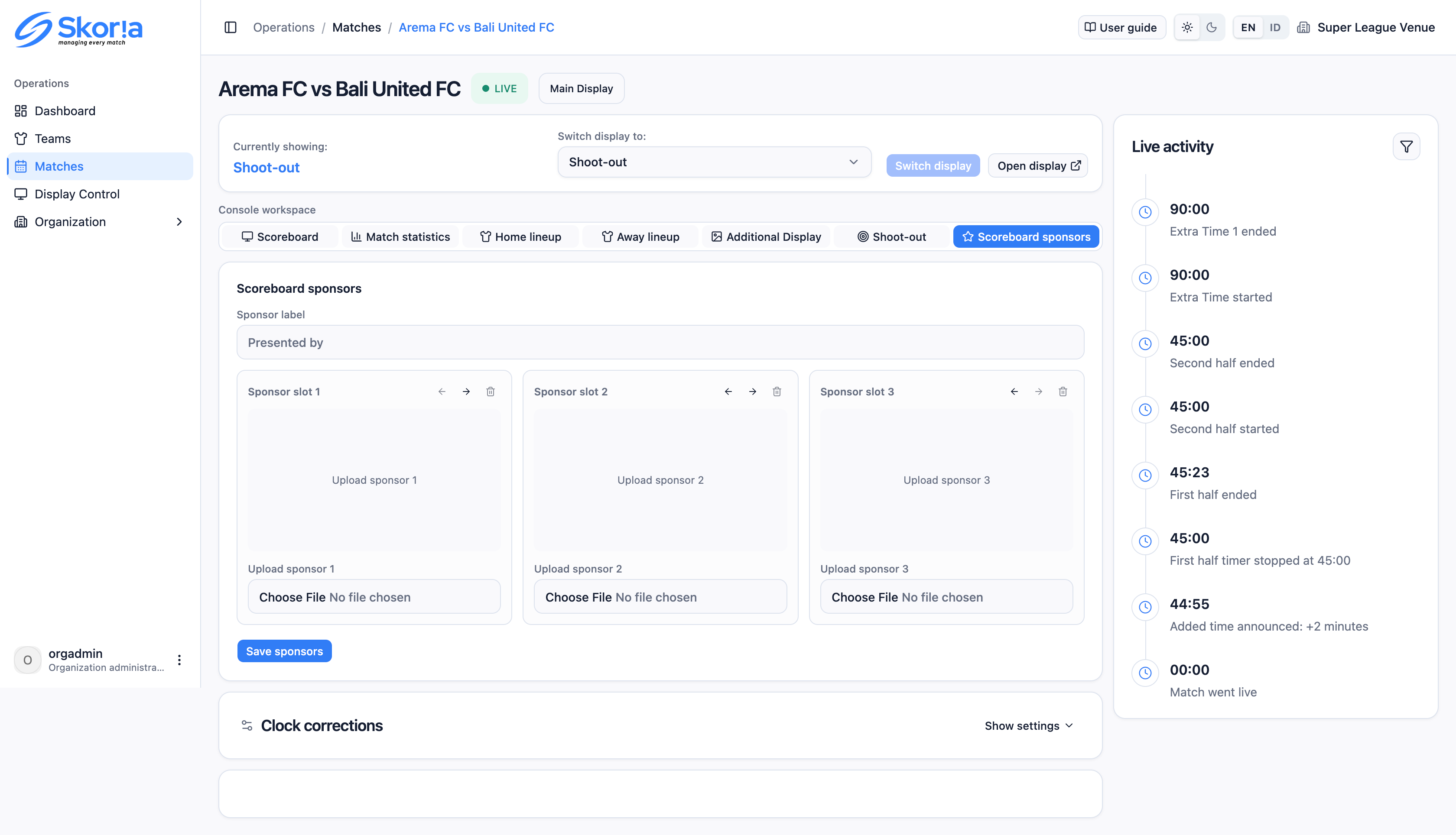Viewport: 1456px width, 835px height.
Task: Move Sponsor slot 2 right arrow
Action: click(x=752, y=391)
